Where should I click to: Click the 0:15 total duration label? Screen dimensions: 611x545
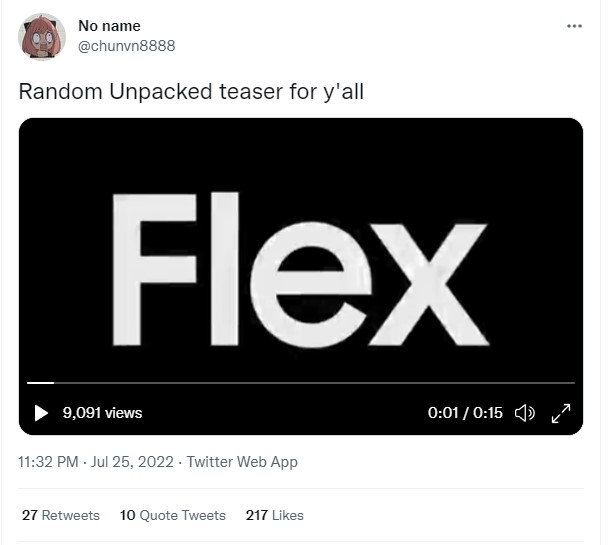pos(488,413)
